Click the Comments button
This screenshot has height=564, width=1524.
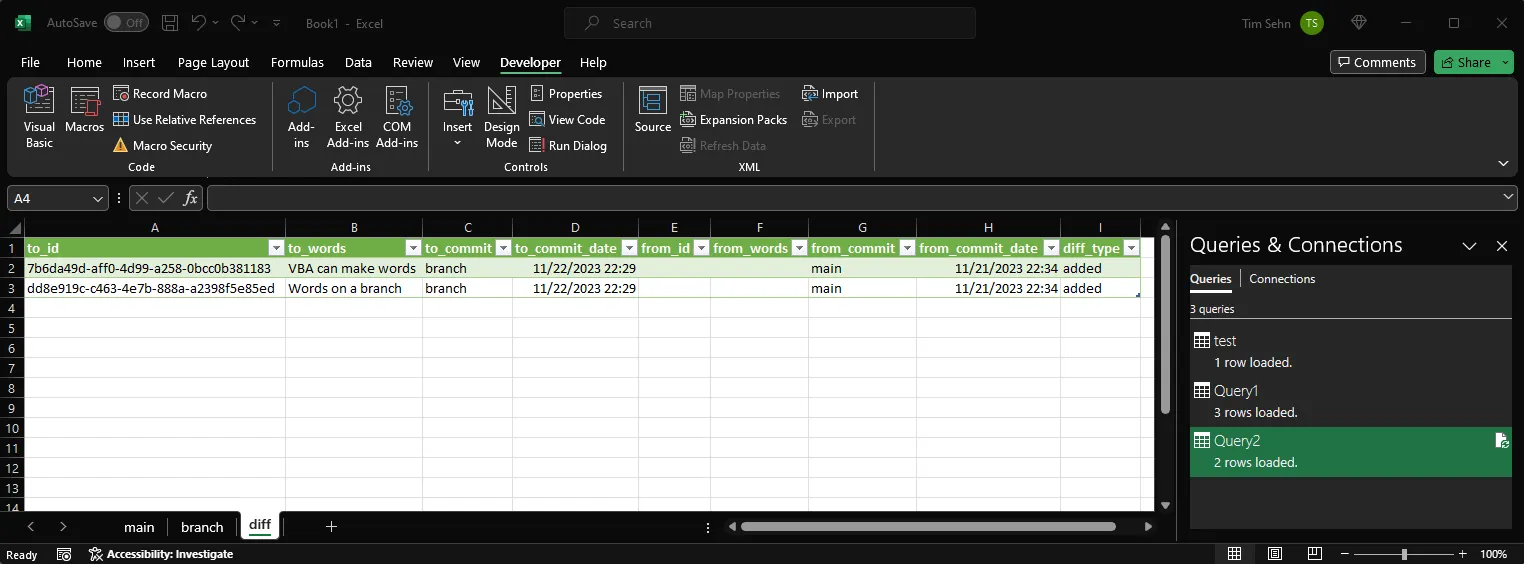pyautogui.click(x=1376, y=62)
